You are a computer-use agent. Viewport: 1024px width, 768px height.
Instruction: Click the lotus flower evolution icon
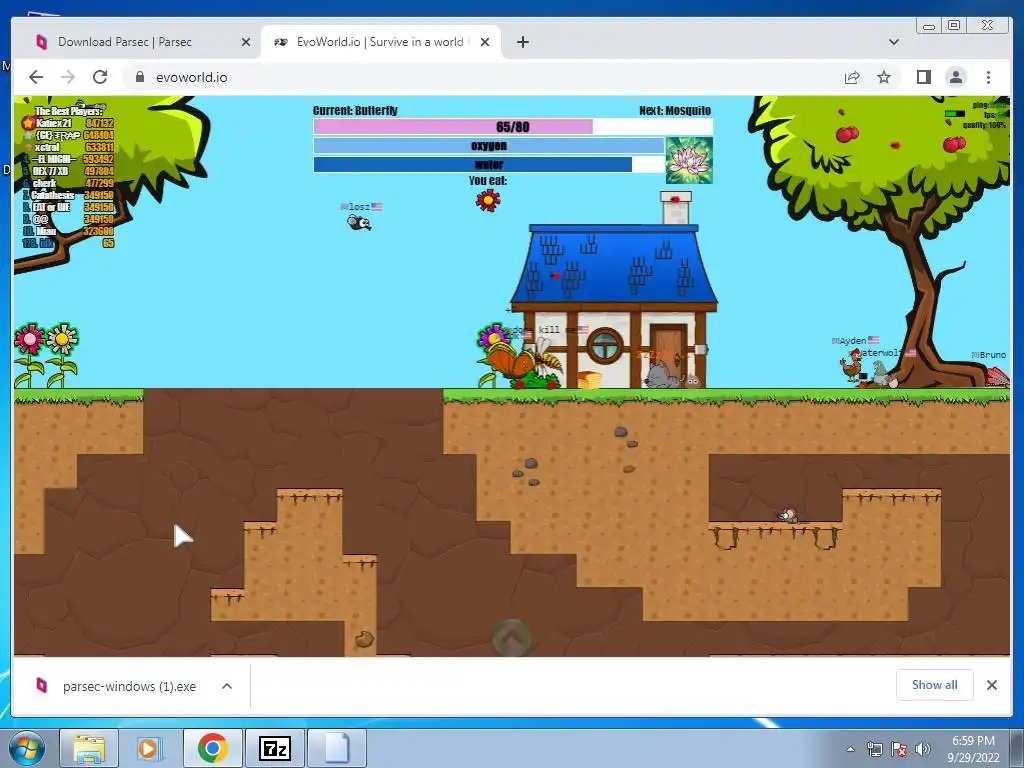[x=689, y=160]
